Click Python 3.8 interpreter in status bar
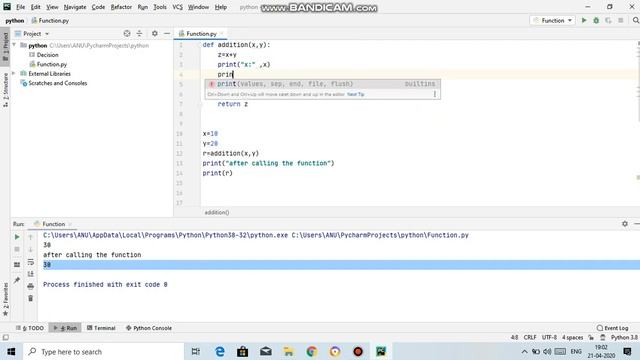 pyautogui.click(x=624, y=338)
